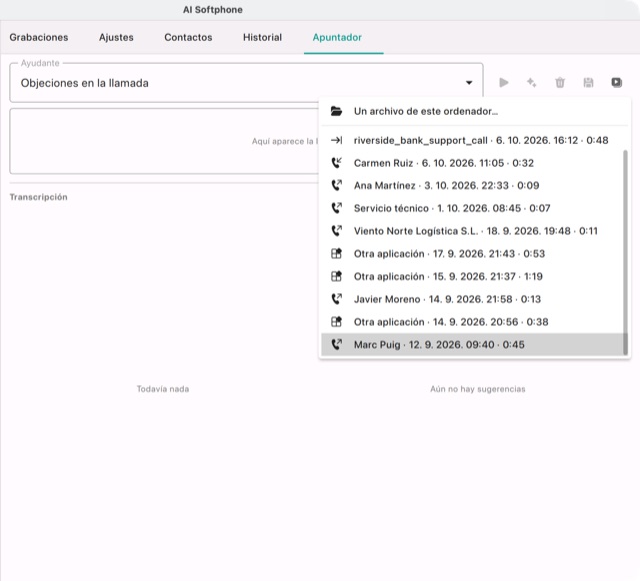The width and height of the screenshot is (640, 581).
Task: Switch to the Ajustes tab
Action: pos(116,37)
